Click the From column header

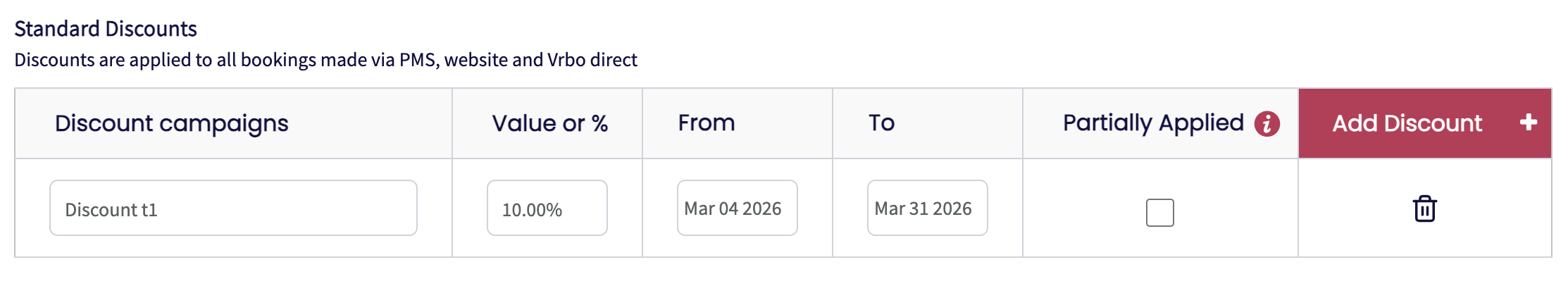point(706,123)
